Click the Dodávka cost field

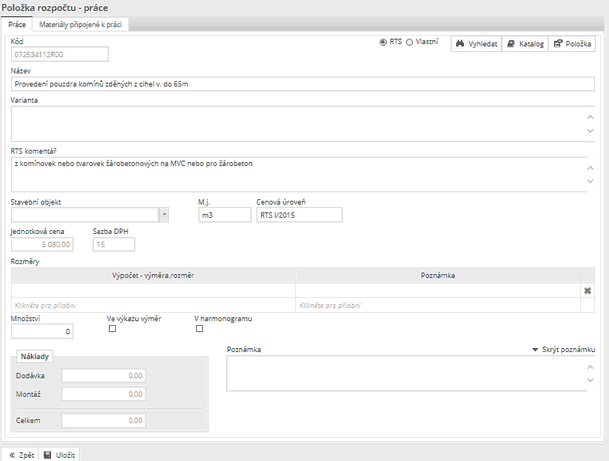(x=104, y=376)
